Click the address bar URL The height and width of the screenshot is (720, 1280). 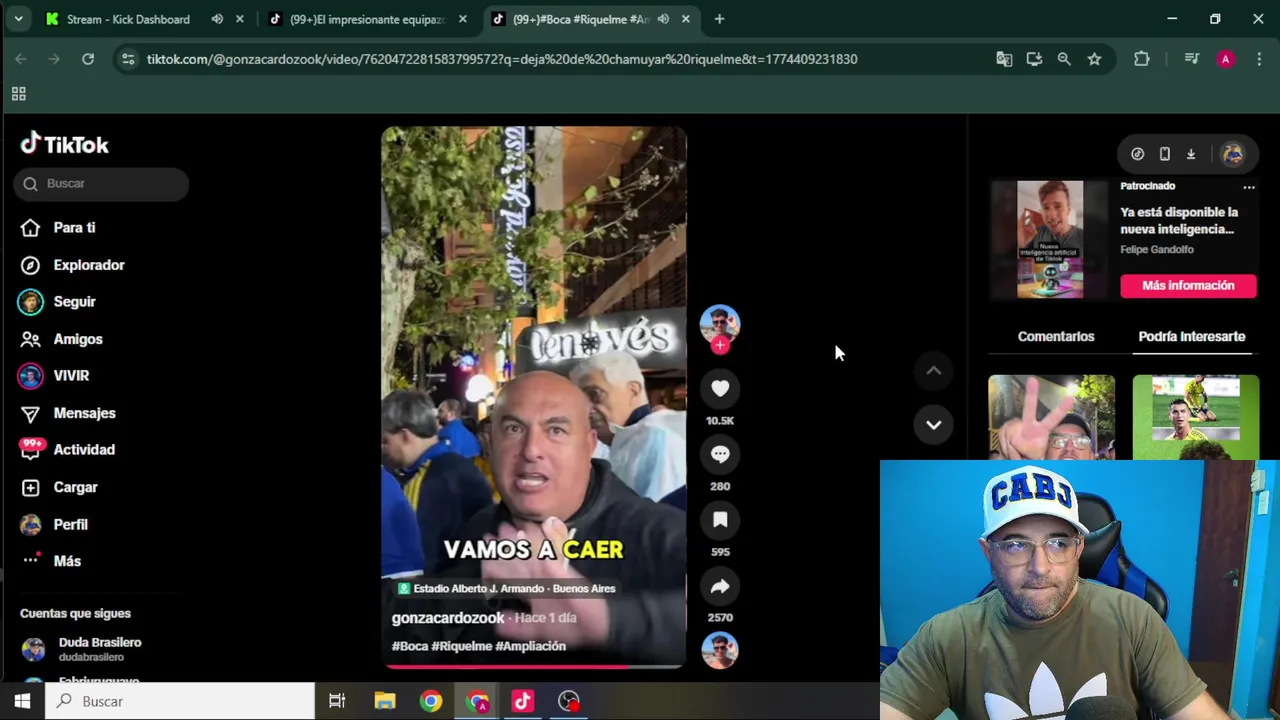502,59
